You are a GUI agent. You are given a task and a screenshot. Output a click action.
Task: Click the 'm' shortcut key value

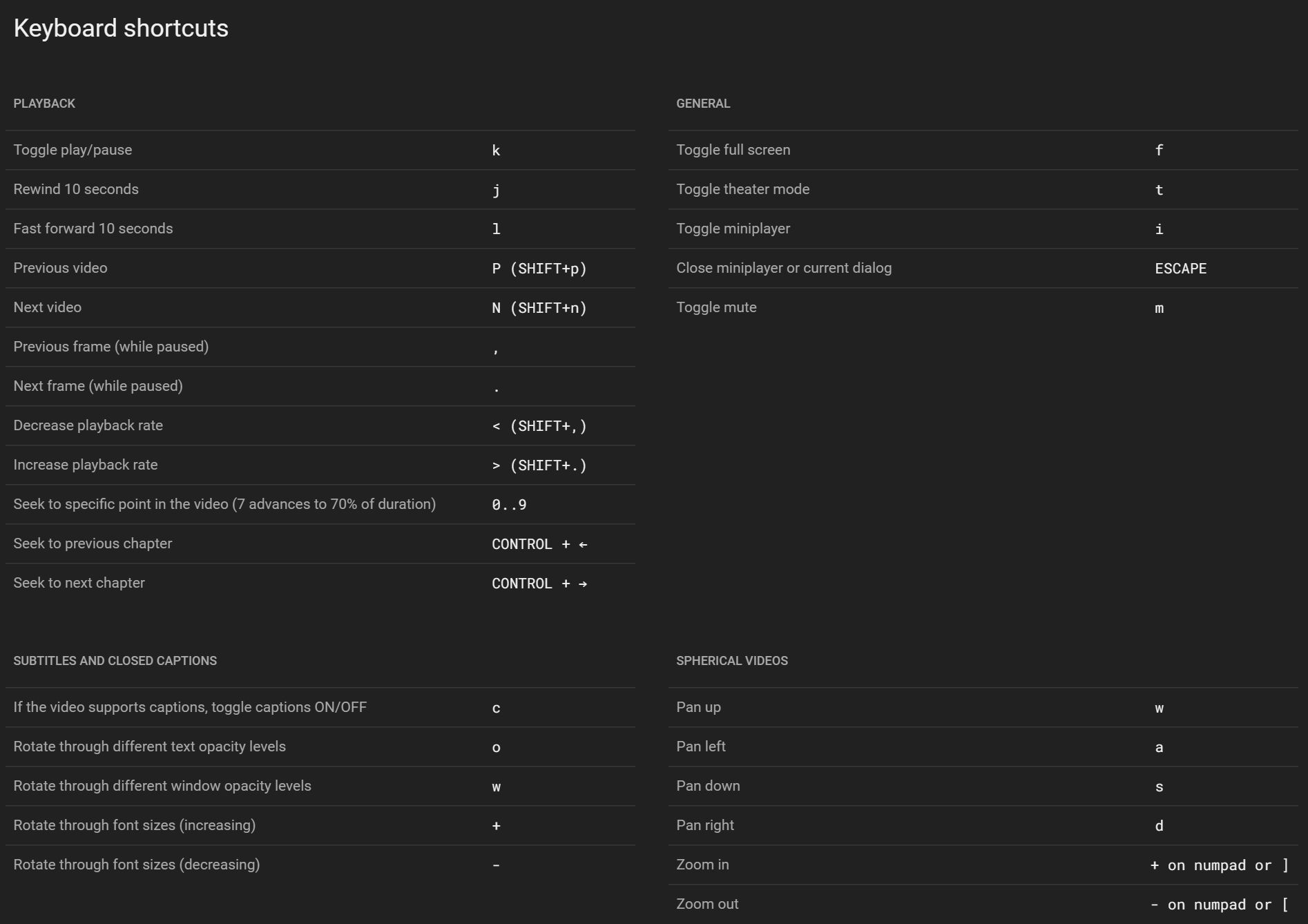click(1160, 309)
